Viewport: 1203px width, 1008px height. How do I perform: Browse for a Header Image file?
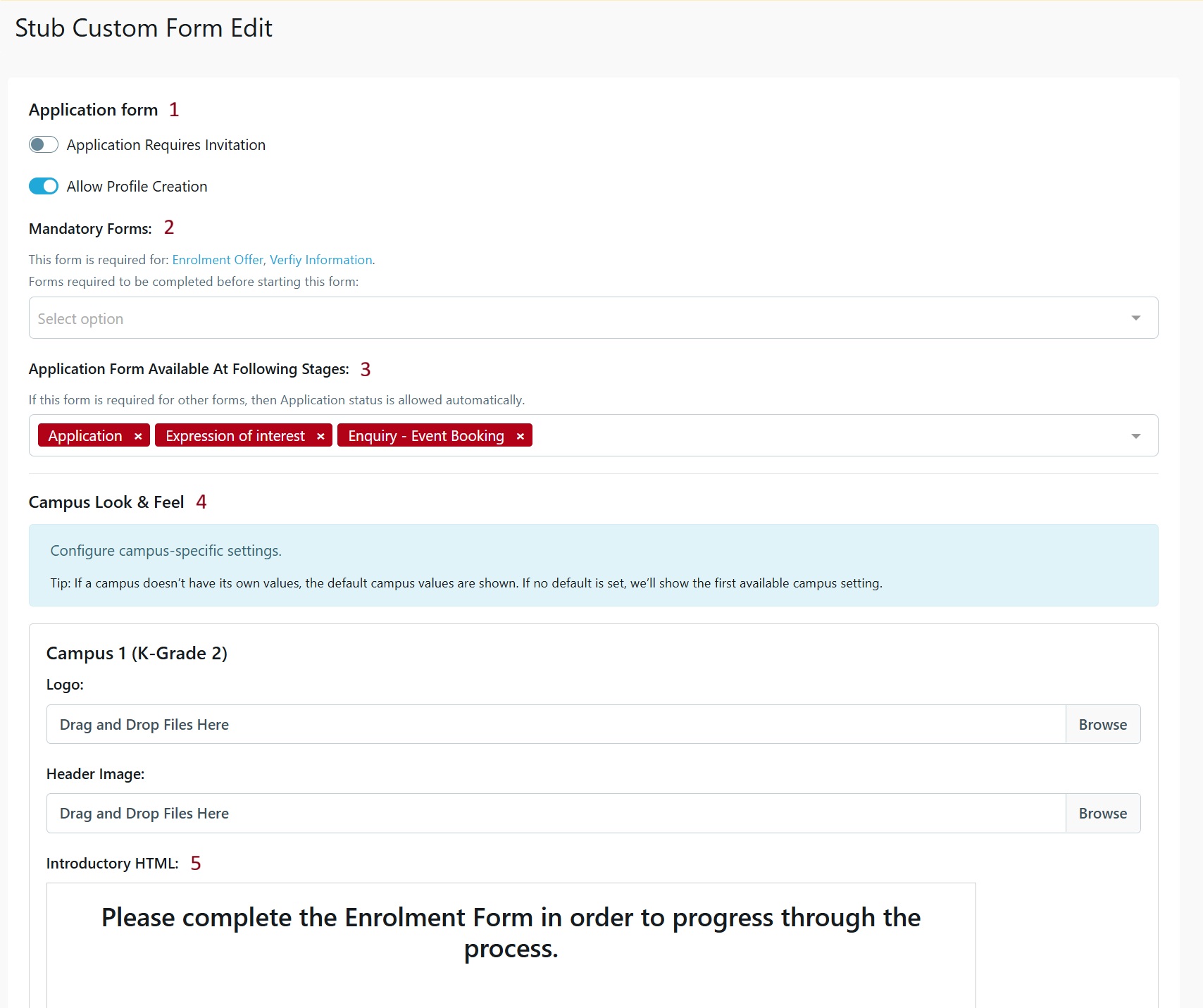pos(1102,813)
